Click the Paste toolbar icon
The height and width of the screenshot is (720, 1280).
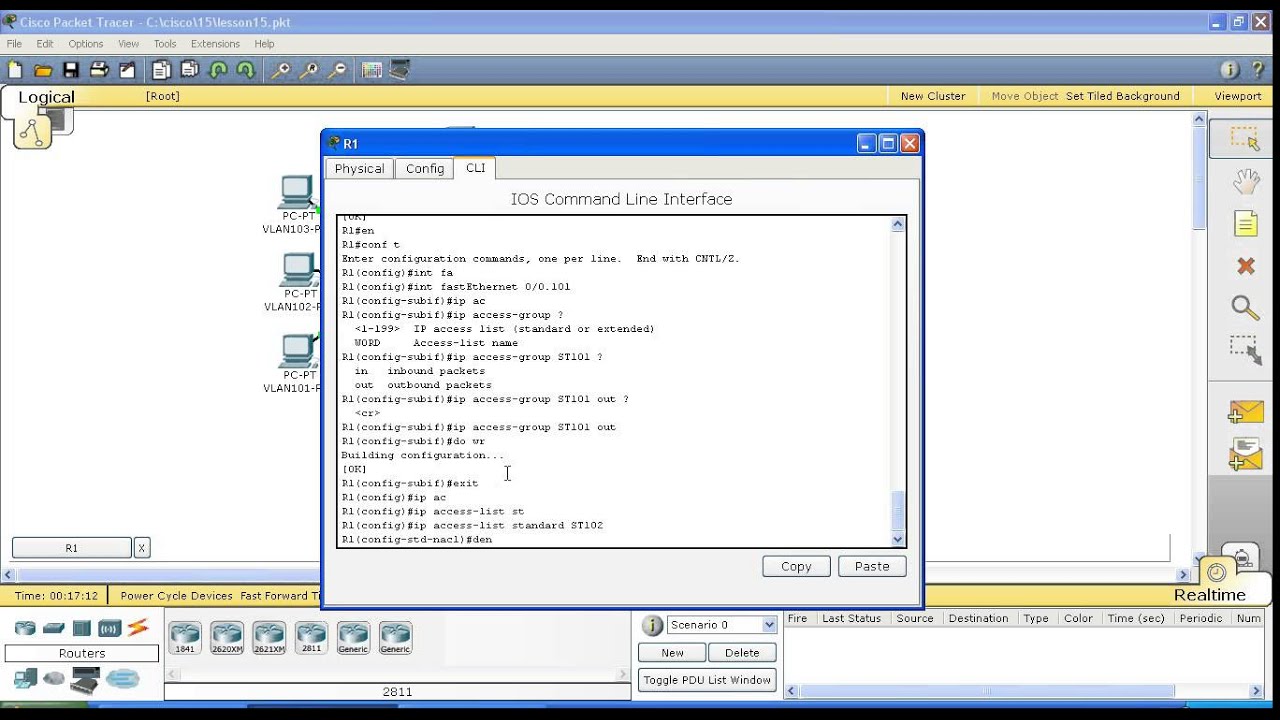[190, 70]
